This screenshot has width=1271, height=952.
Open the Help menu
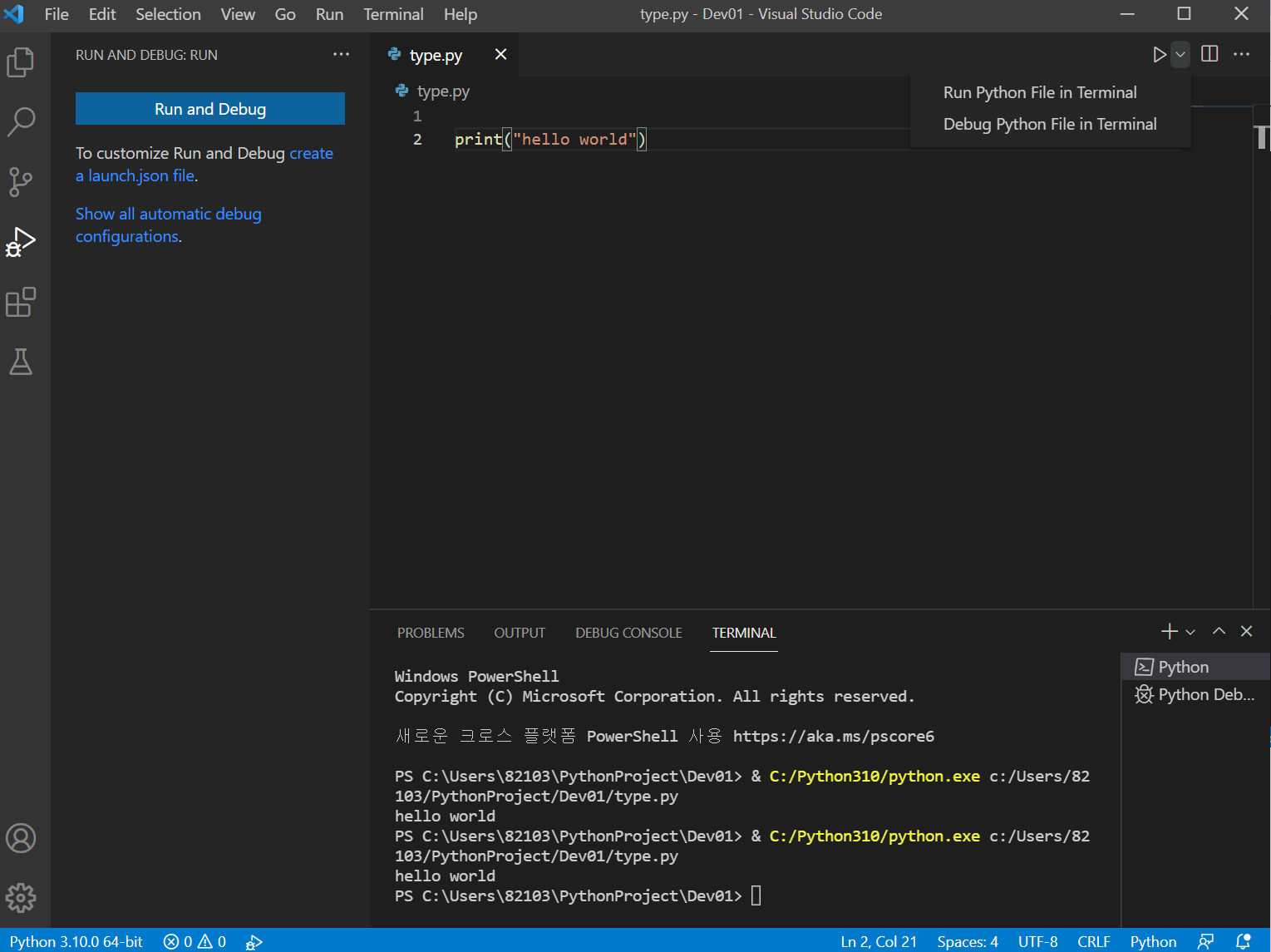coord(461,14)
